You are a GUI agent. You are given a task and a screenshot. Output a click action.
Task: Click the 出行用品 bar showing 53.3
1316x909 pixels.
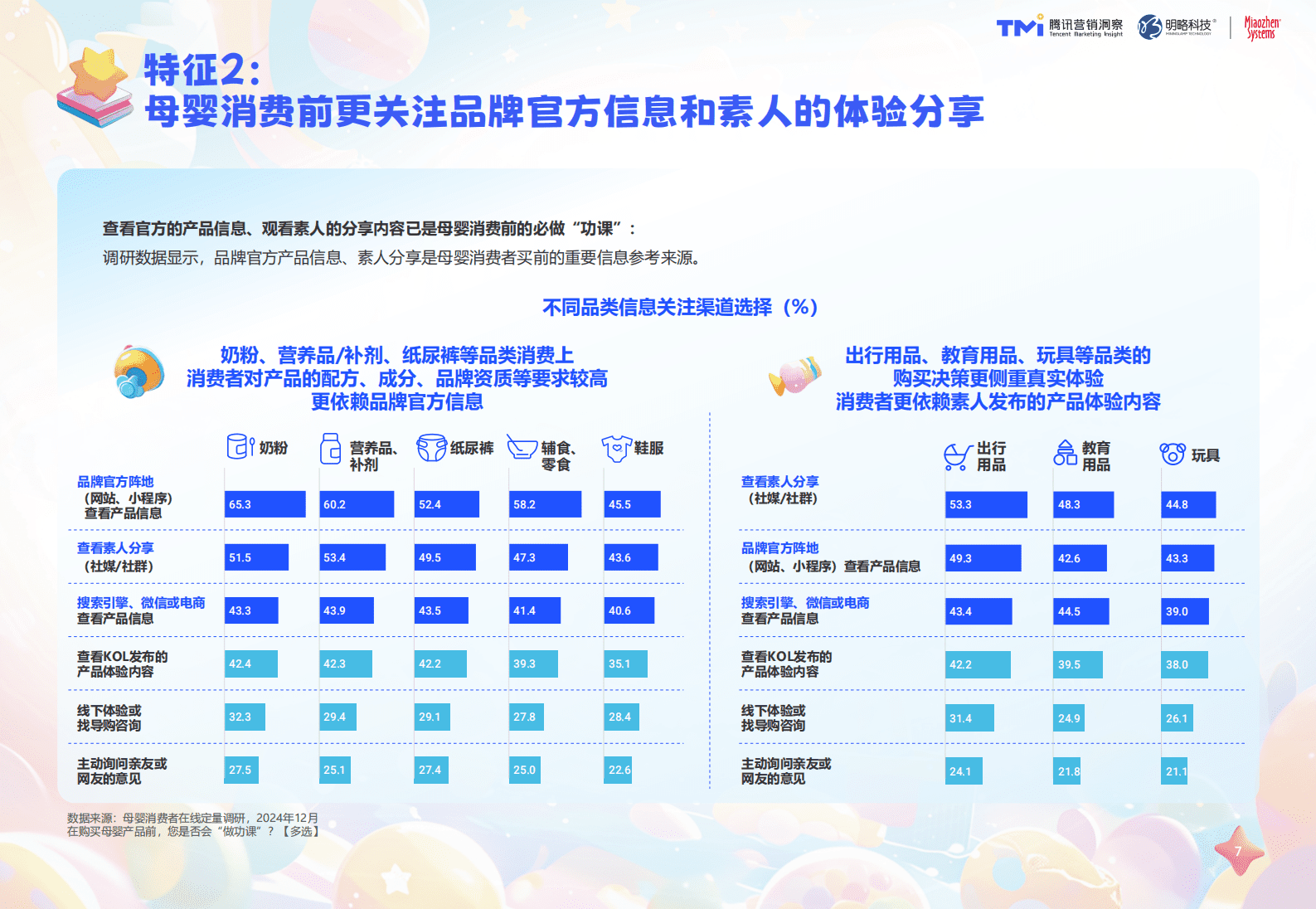tap(986, 504)
